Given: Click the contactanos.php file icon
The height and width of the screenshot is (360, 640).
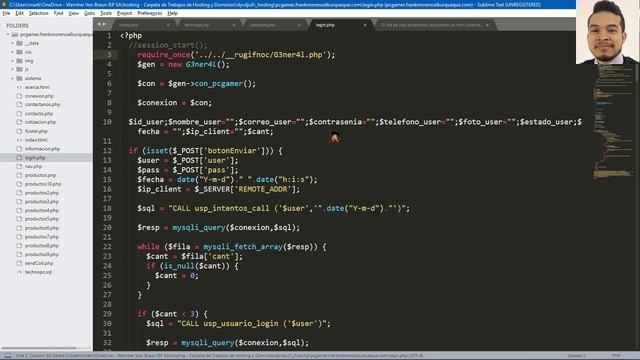Looking at the screenshot, I should (x=19, y=104).
